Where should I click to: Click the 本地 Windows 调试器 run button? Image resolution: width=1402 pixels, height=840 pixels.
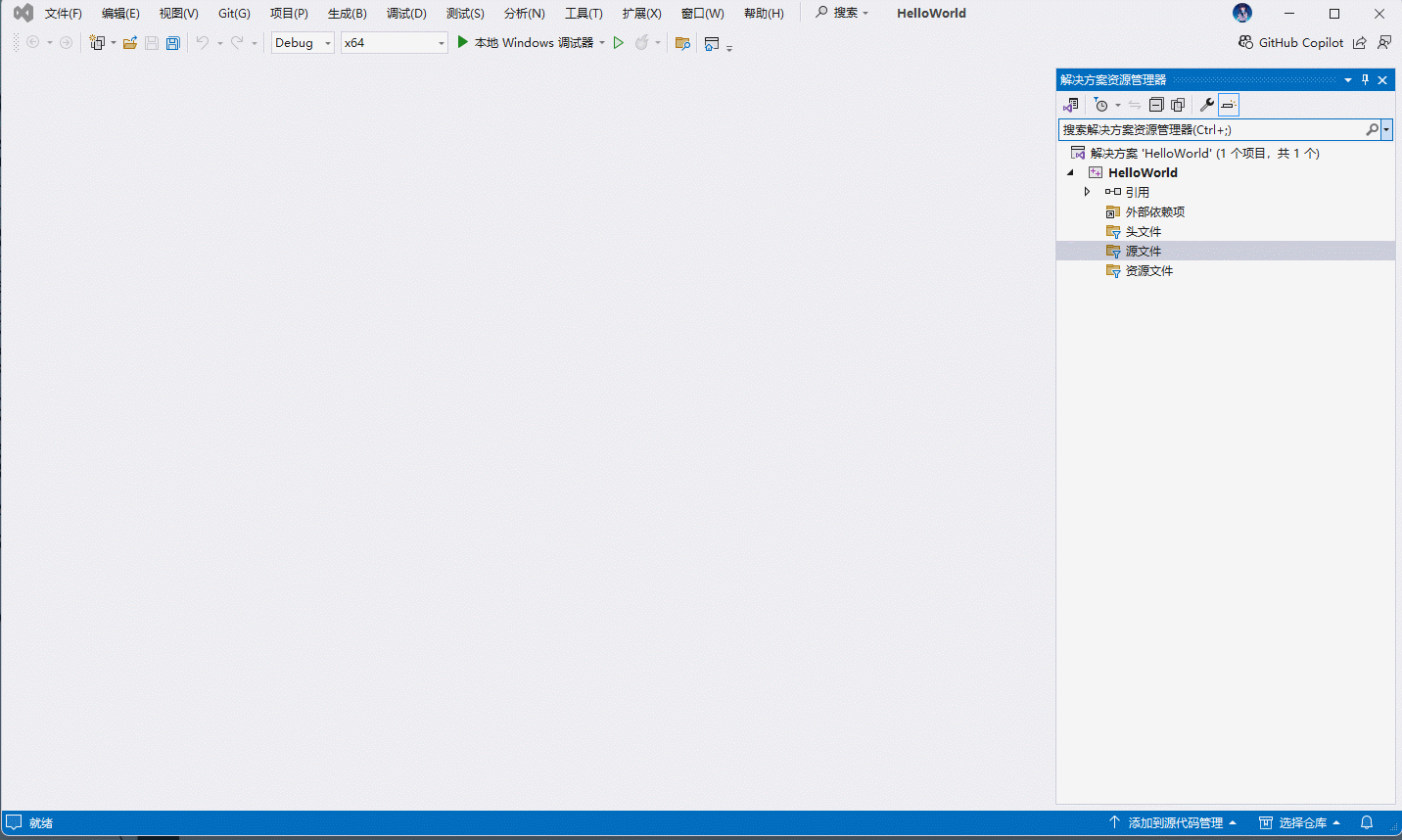525,43
